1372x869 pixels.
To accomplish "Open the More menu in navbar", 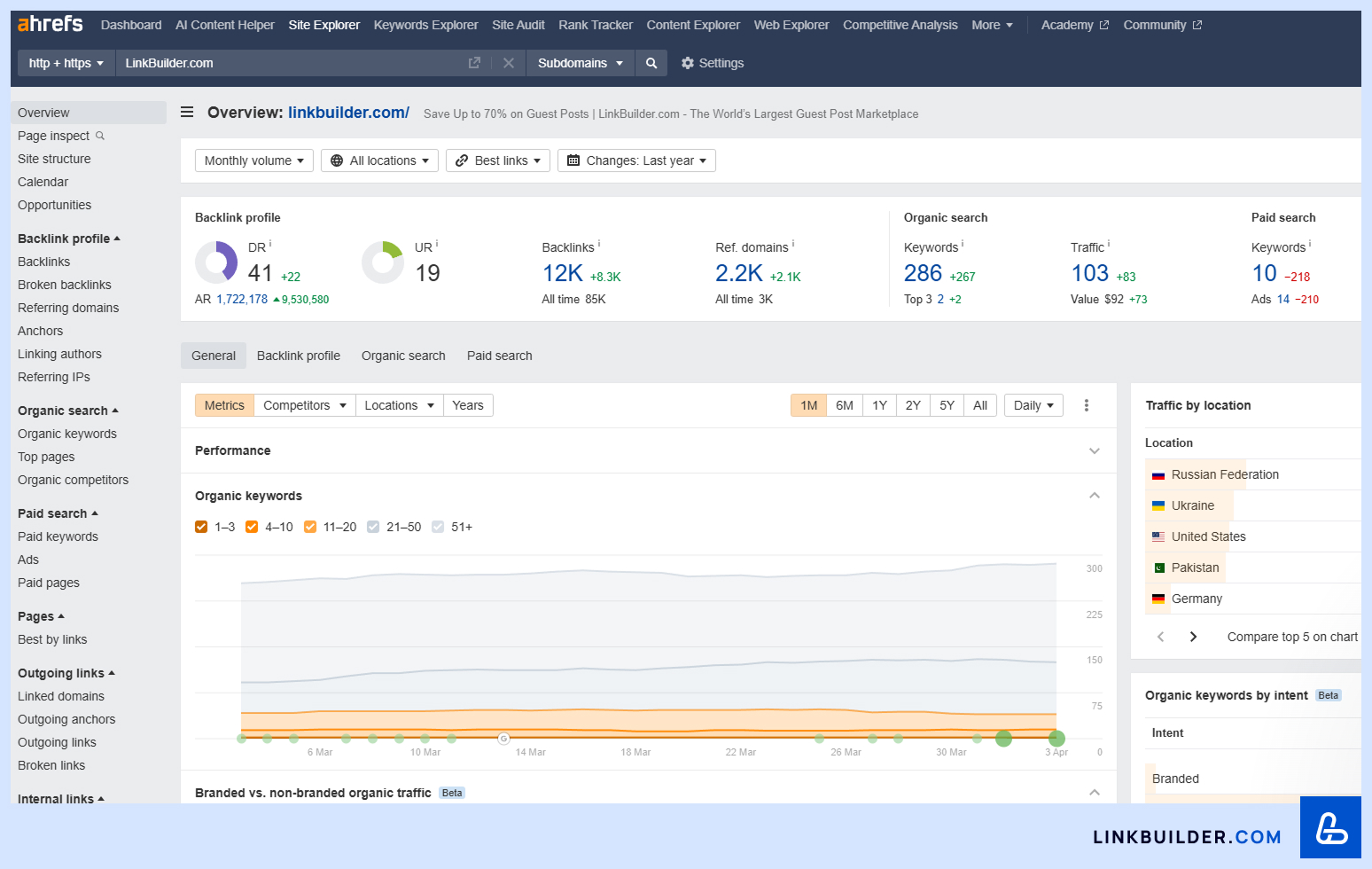I will [992, 25].
